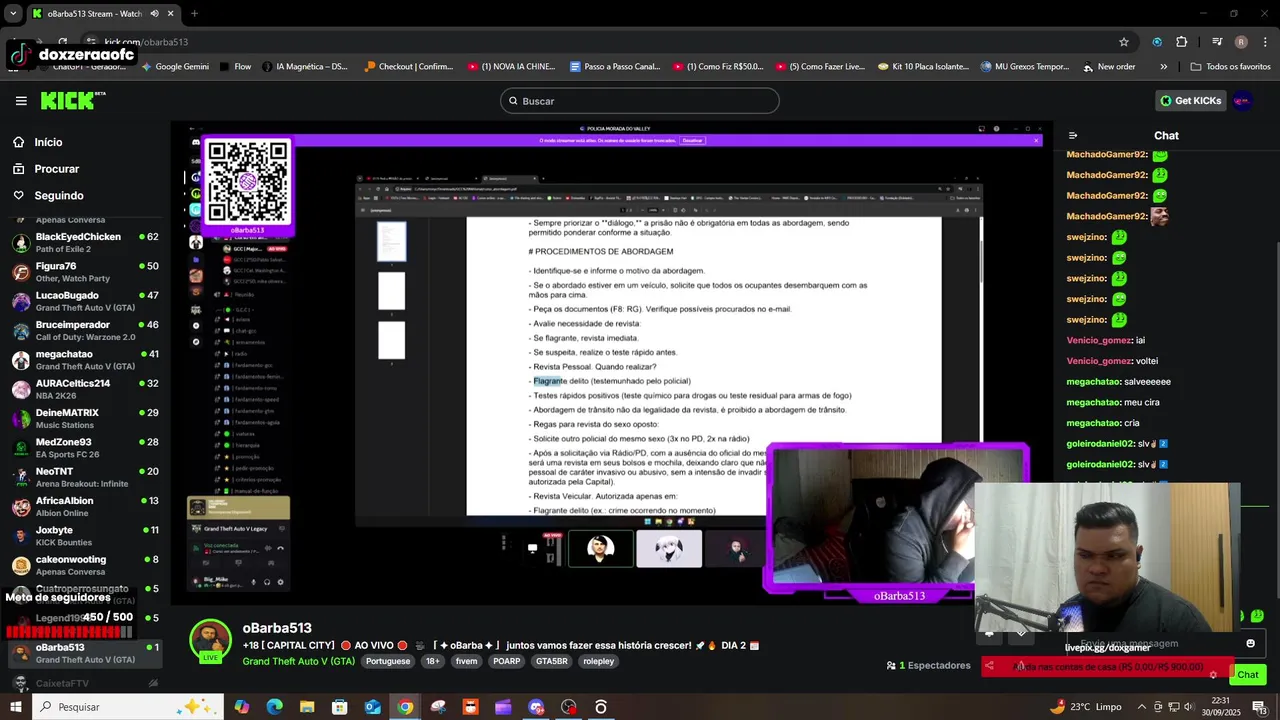
Task: Open Passo a Passo Canal bookmark
Action: [614, 67]
